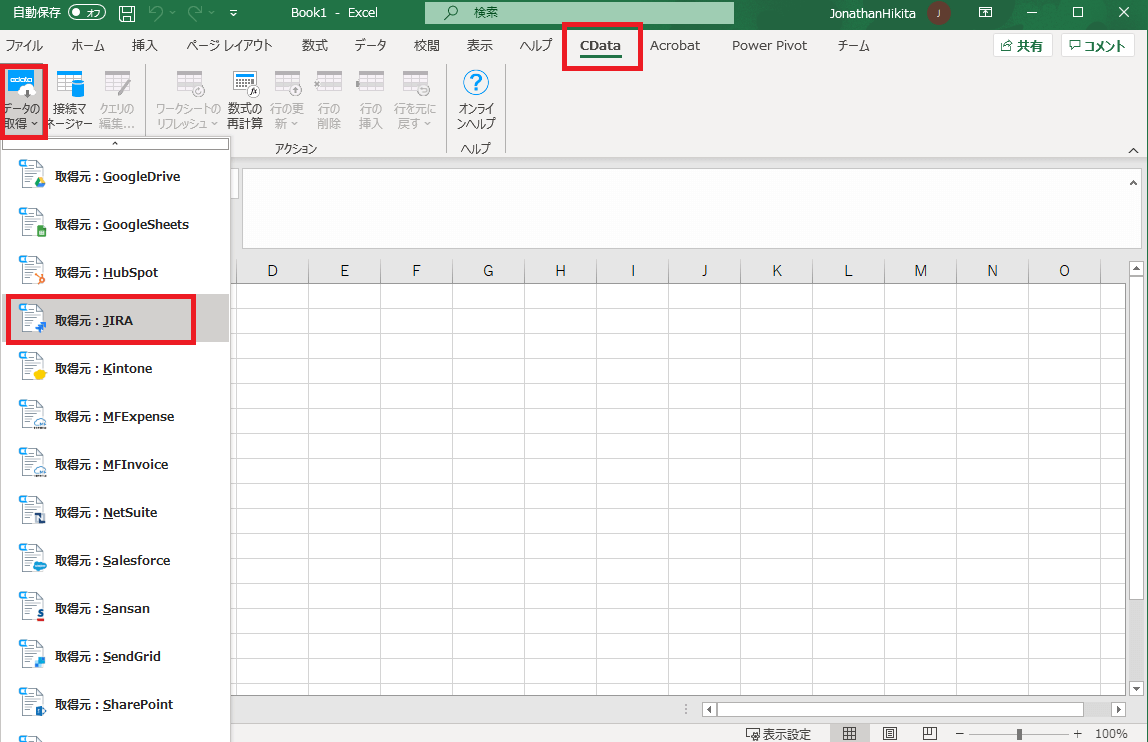Select column H header
Viewport: 1148px width, 742px height.
click(560, 271)
